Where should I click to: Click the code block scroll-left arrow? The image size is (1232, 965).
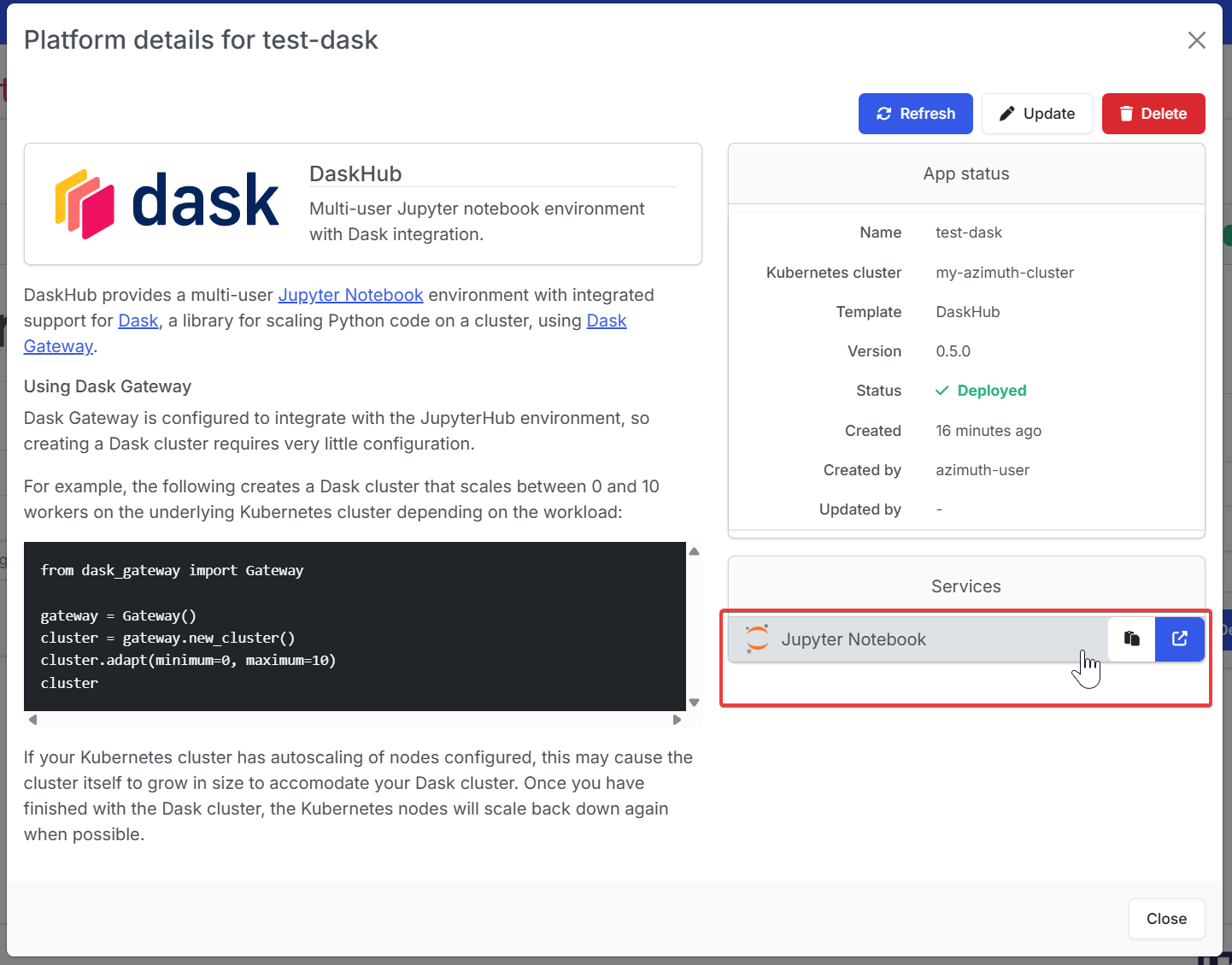[32, 720]
